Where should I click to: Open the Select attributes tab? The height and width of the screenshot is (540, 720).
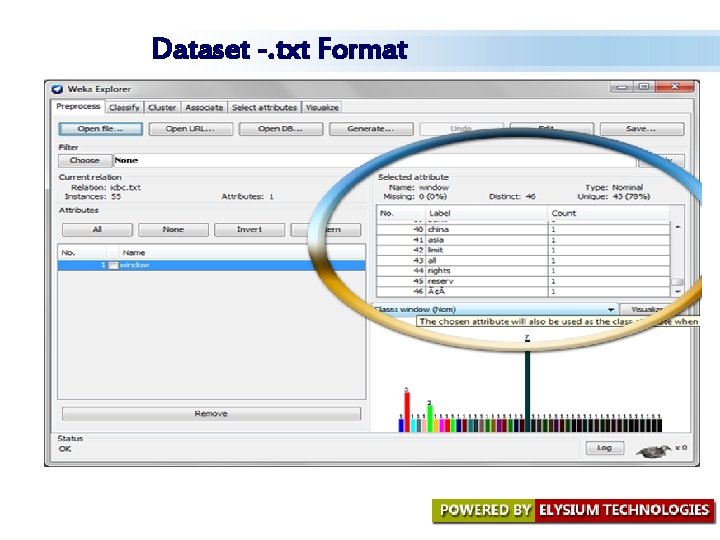tap(264, 107)
